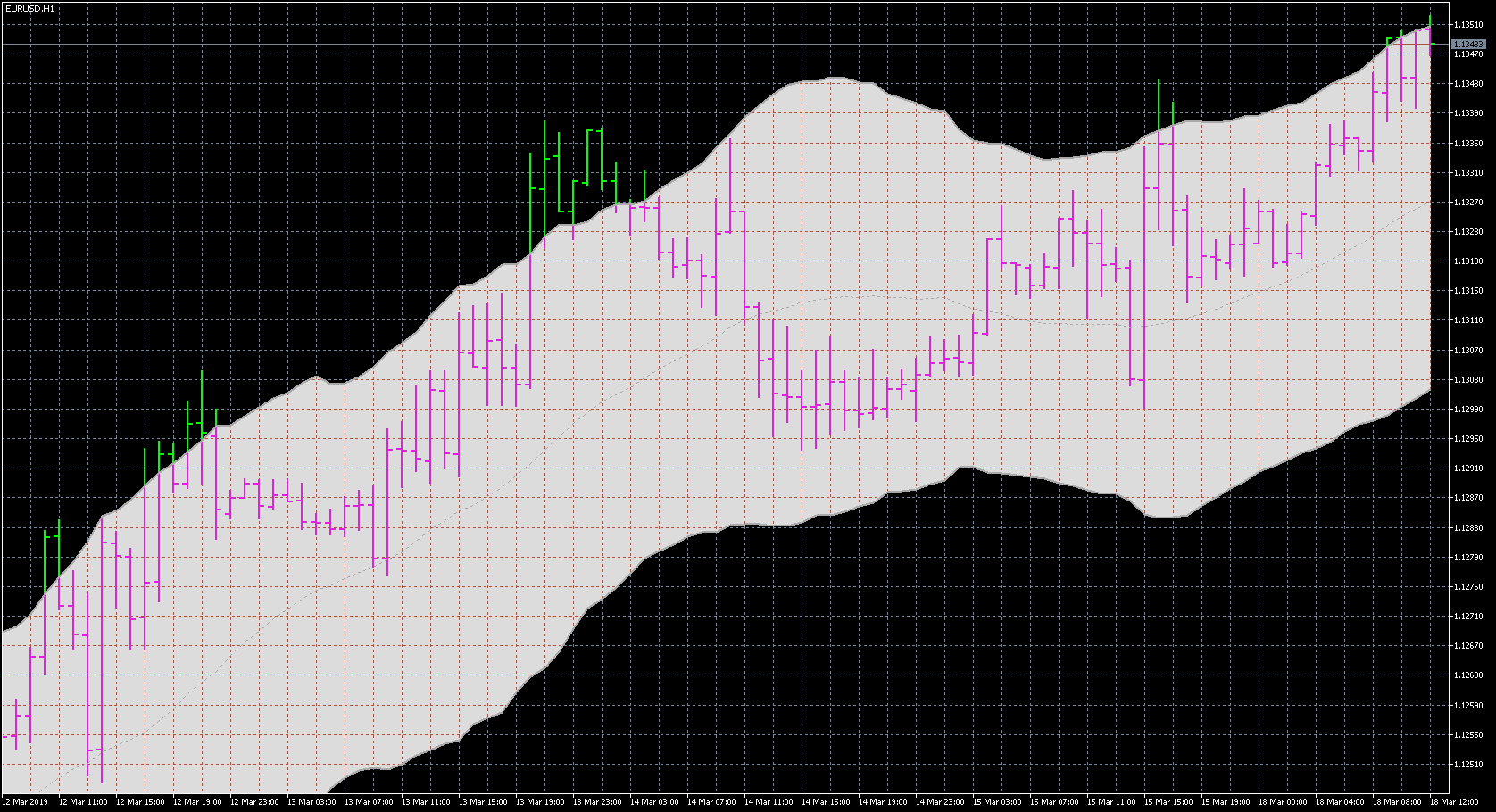1496x812 pixels.
Task: Click the EURUSD,H1 chart symbol label
Action: (x=29, y=8)
